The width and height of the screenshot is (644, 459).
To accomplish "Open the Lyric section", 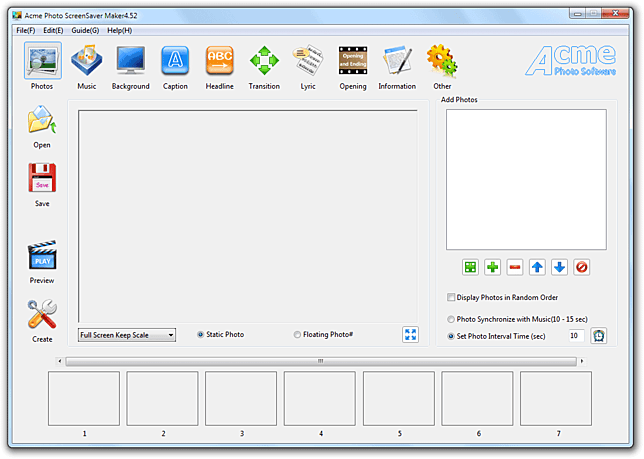I will [x=308, y=61].
